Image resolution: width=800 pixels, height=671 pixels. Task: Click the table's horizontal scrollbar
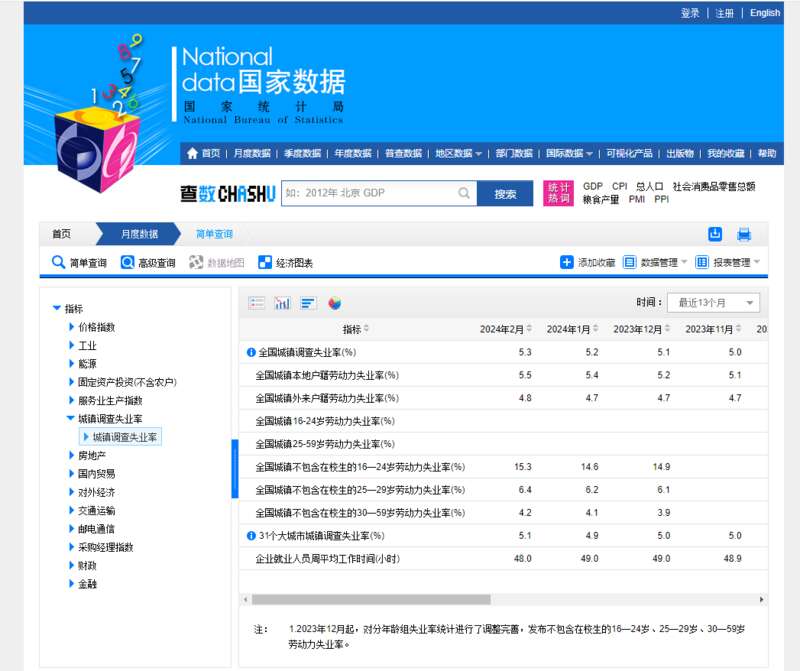point(370,599)
